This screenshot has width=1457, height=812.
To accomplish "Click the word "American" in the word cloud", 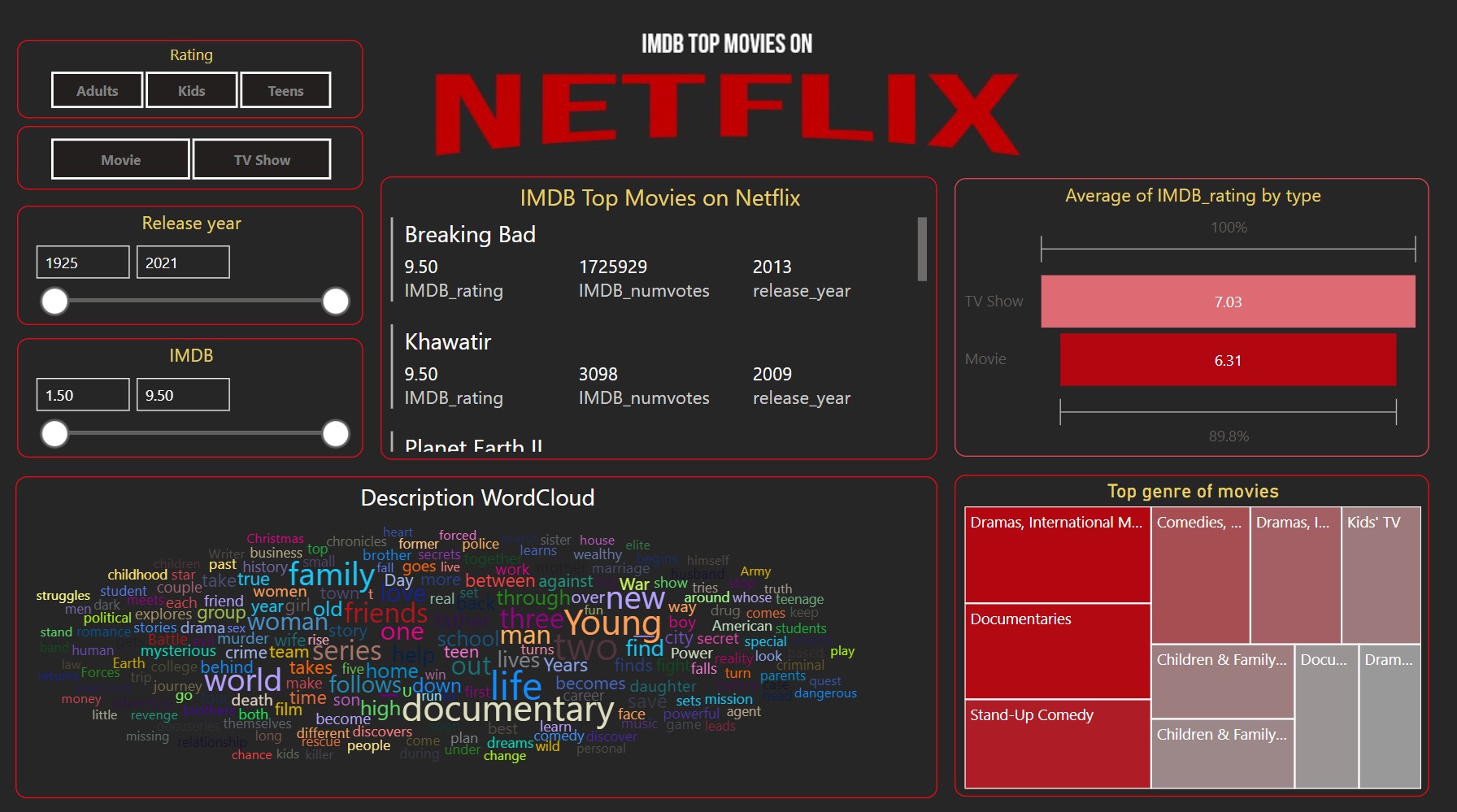I will (x=742, y=626).
